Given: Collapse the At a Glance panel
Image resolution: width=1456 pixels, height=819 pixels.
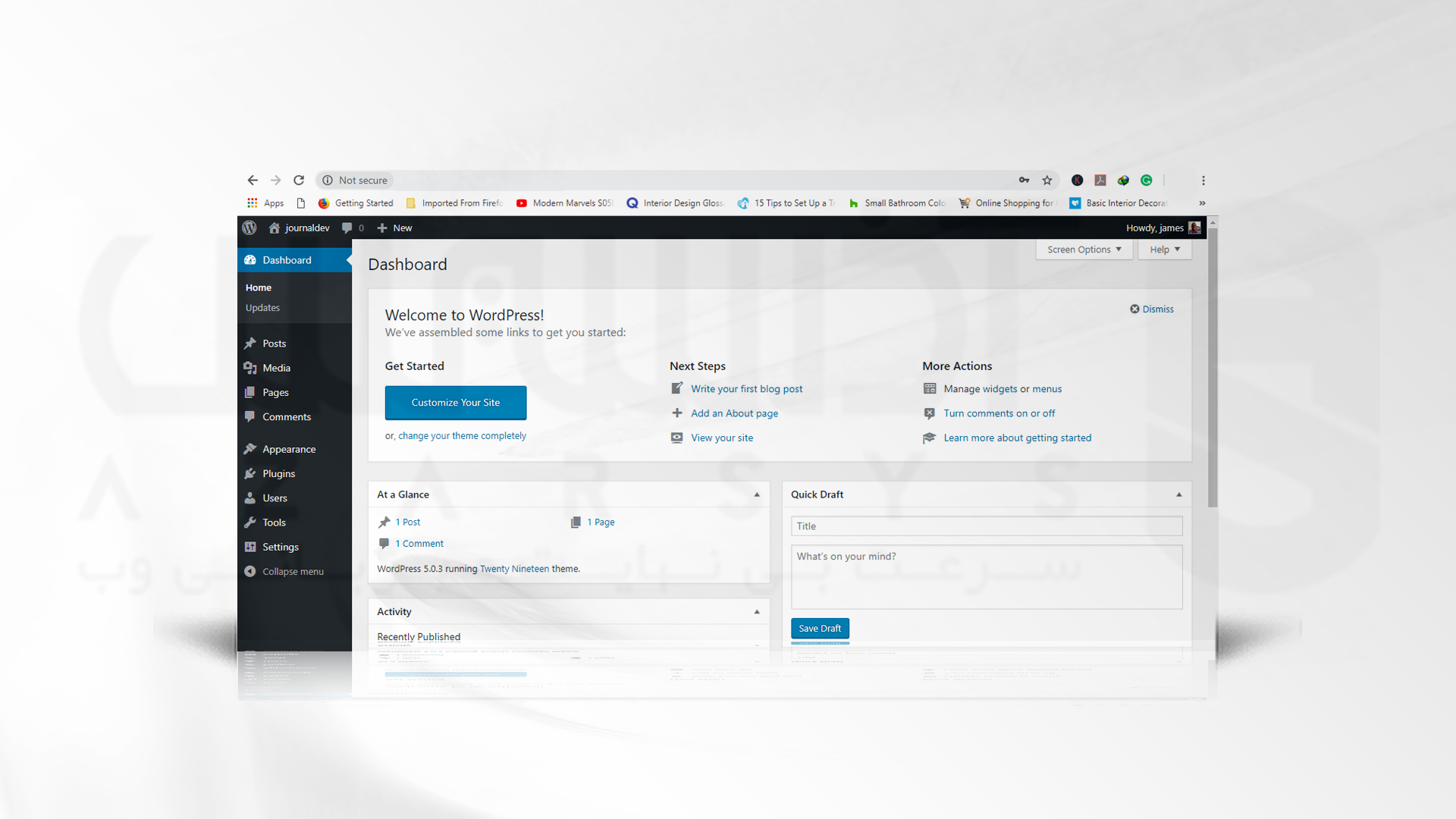Looking at the screenshot, I should point(756,494).
